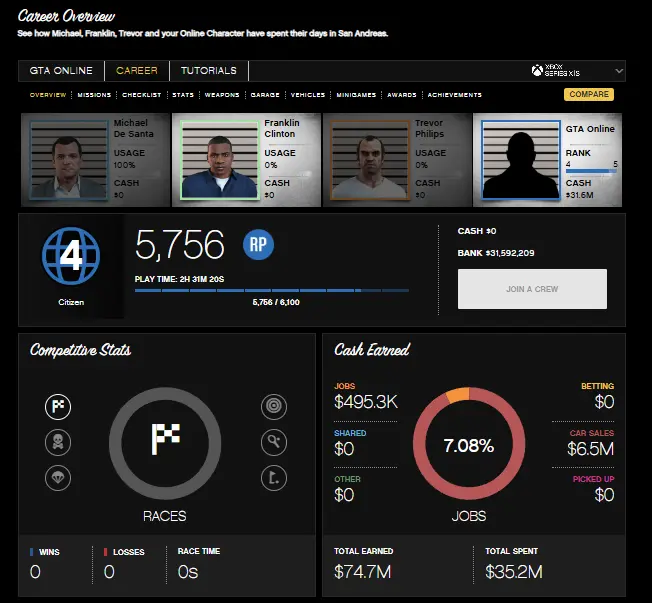Select the GTA Online character card

click(549, 160)
